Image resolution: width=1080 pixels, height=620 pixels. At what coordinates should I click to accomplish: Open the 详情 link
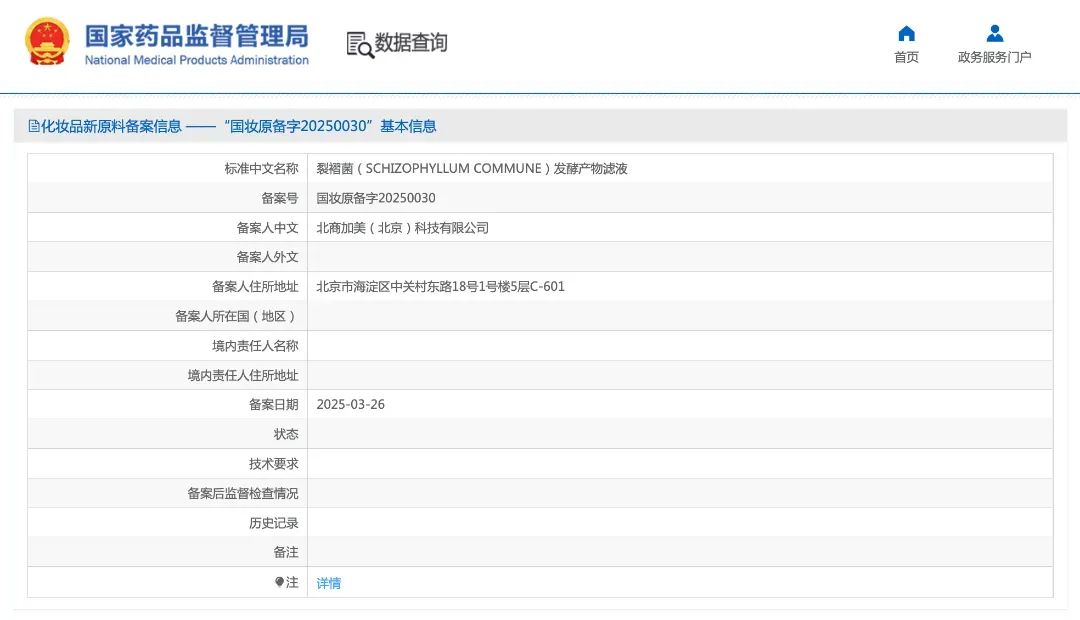coord(329,583)
